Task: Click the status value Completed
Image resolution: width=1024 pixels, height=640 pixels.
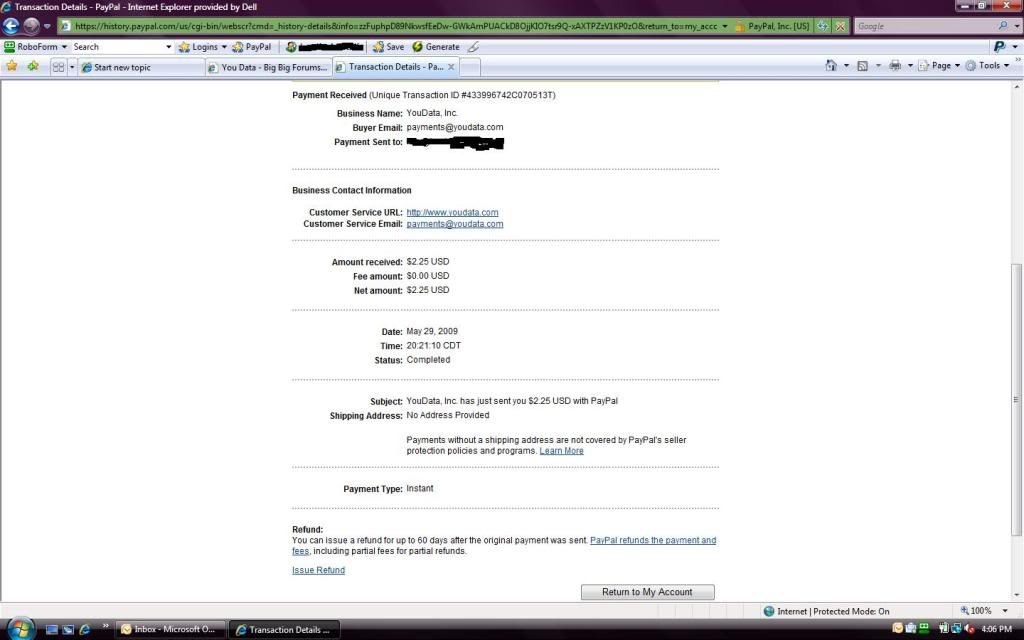Action: (428, 360)
